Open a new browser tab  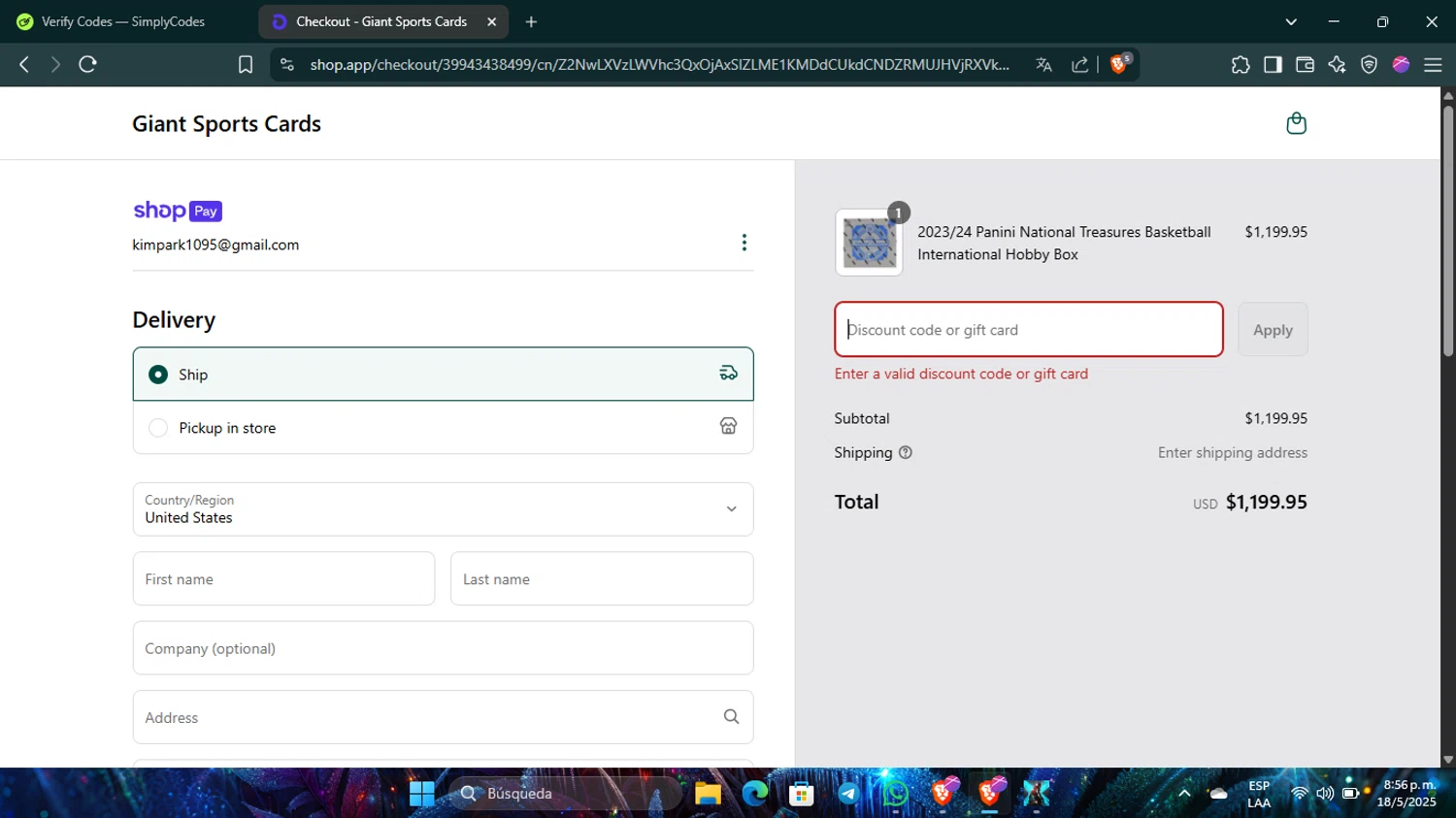pos(531,21)
